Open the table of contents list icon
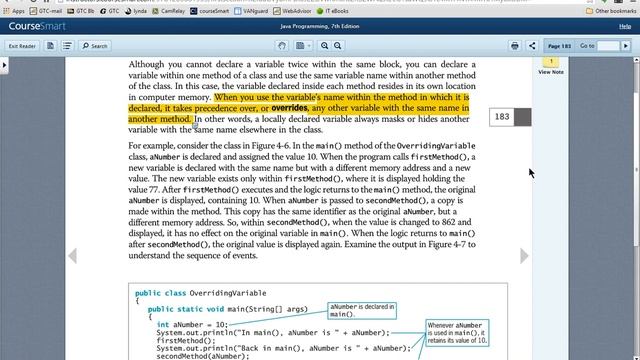 point(67,46)
